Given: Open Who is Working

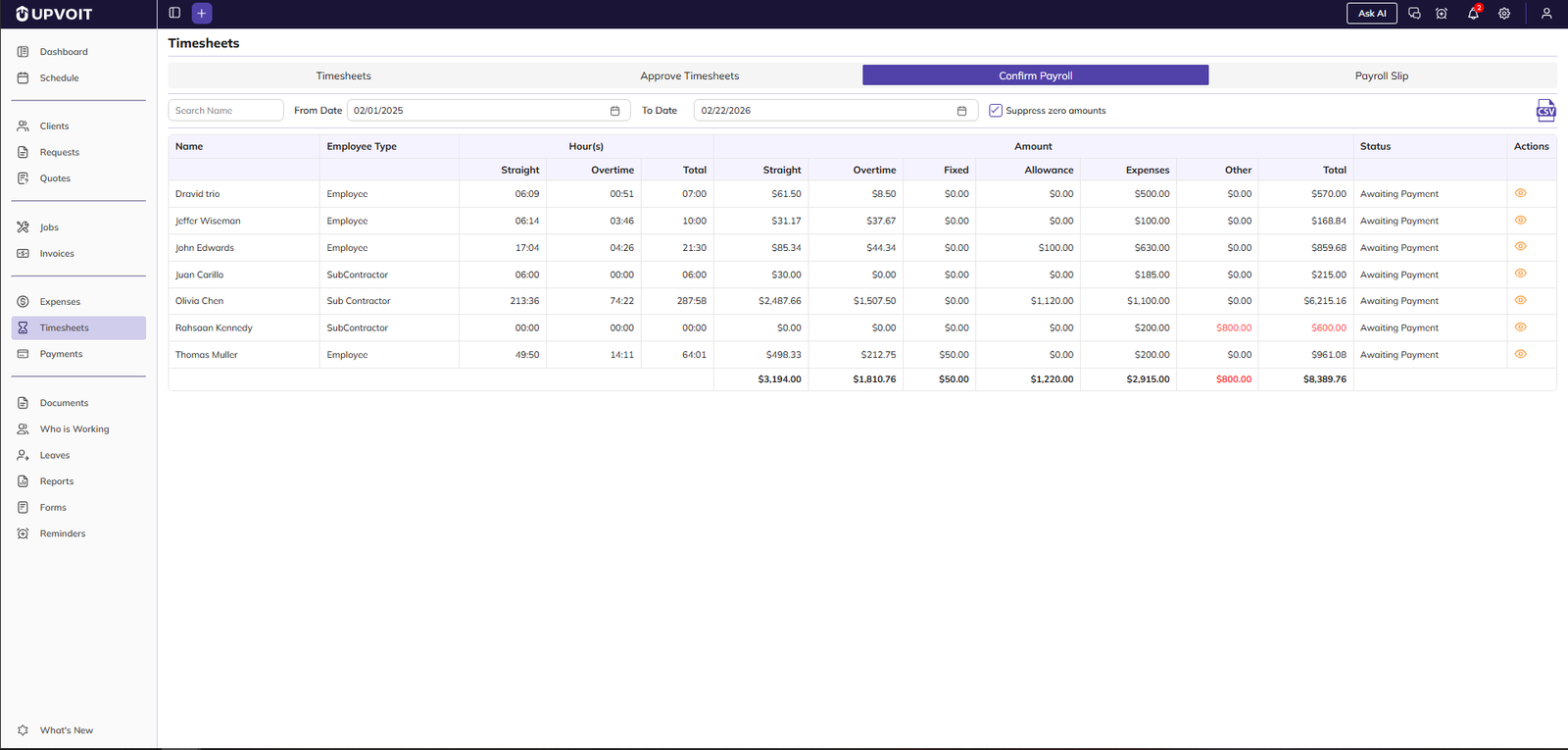Looking at the screenshot, I should pos(78,429).
